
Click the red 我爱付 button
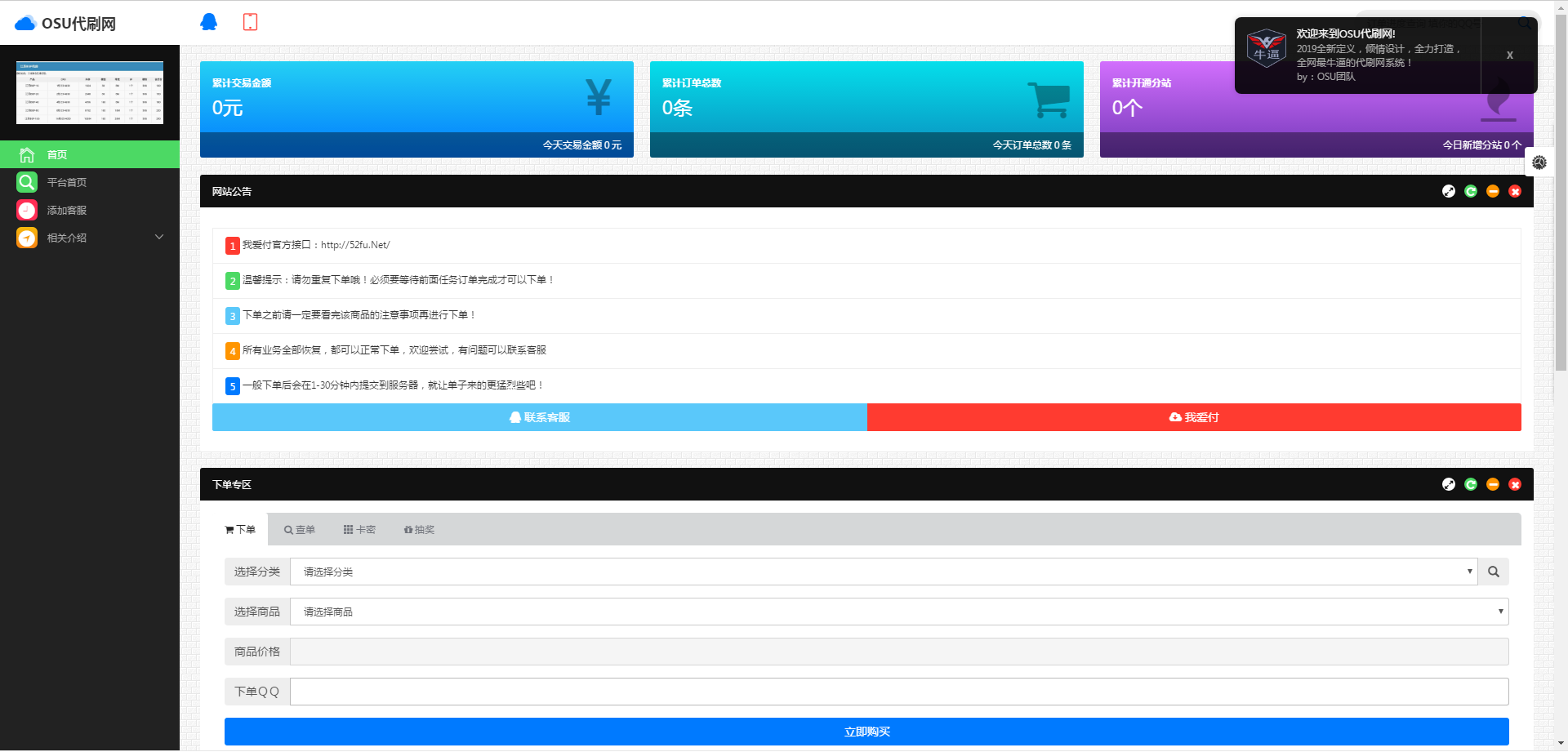click(1194, 417)
